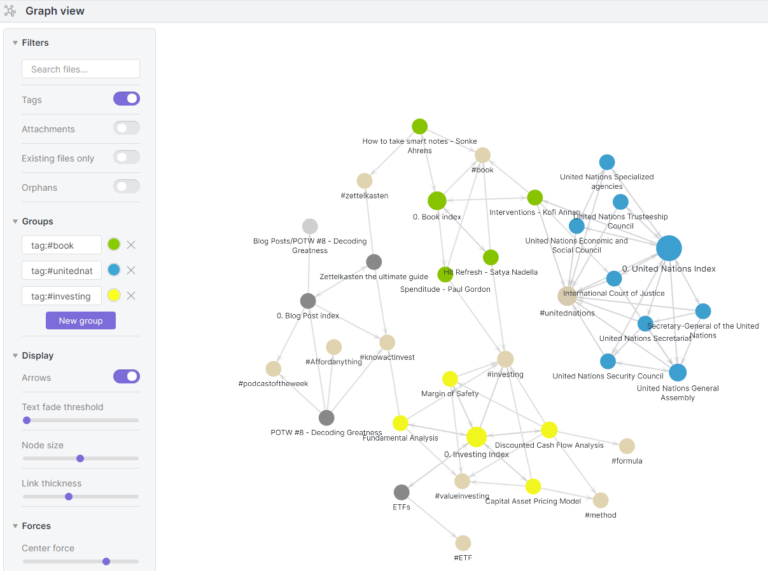Click the 0. Book Index node
This screenshot has width=768, height=571.
point(437,200)
